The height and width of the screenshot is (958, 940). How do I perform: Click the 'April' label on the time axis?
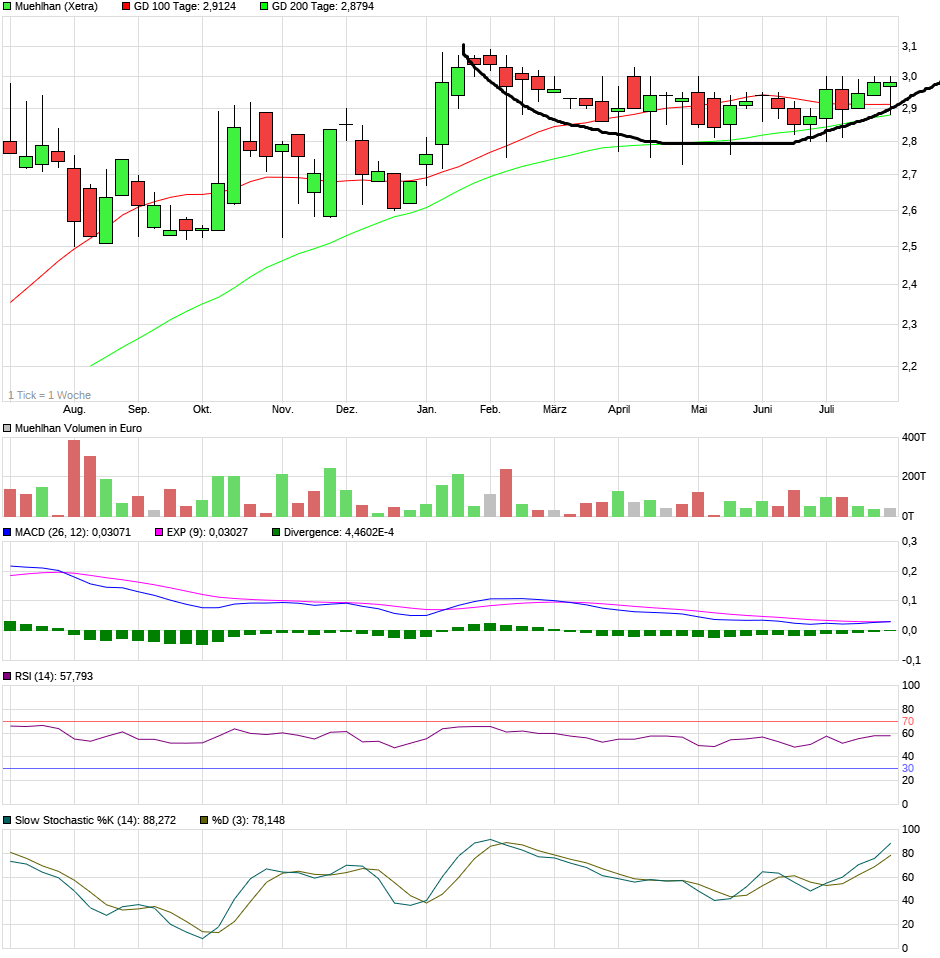(619, 410)
